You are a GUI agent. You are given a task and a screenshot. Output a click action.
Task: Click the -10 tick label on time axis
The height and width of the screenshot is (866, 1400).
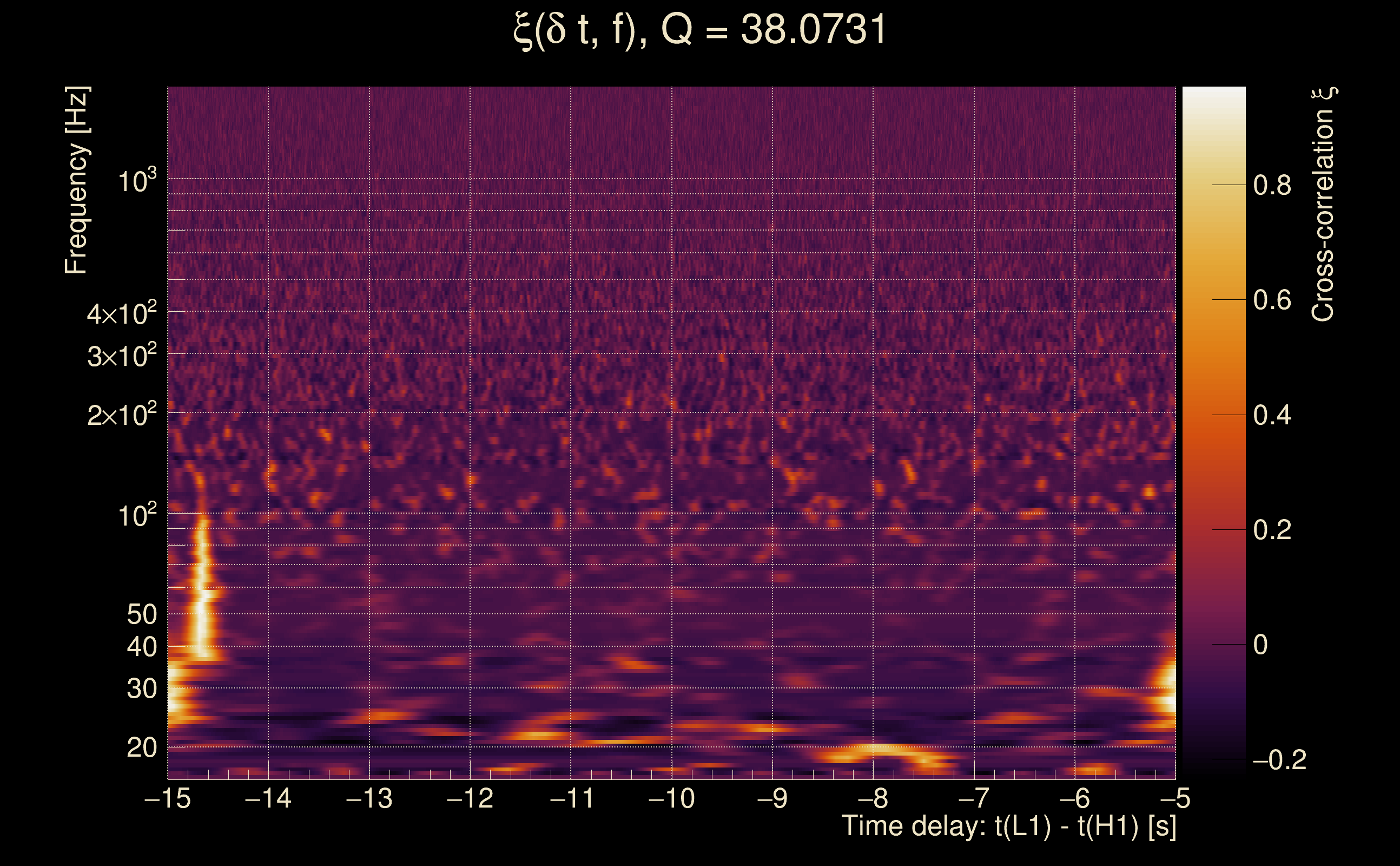pos(671,798)
